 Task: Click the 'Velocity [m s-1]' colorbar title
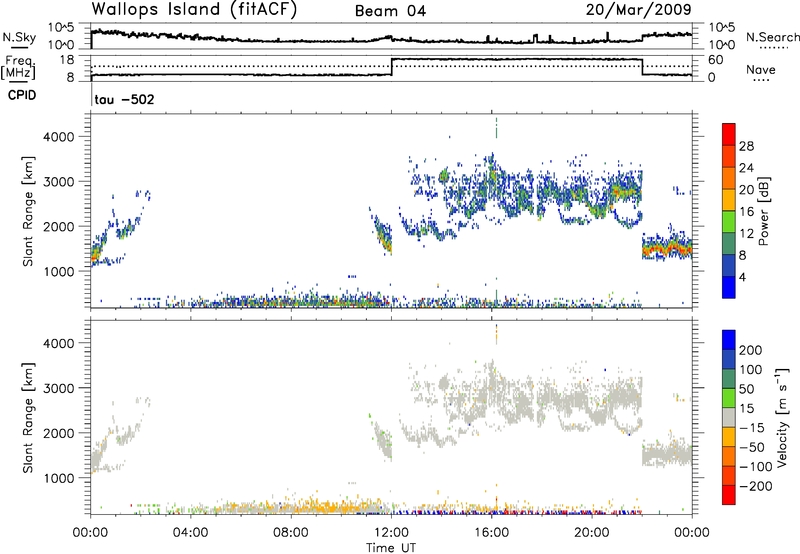point(781,417)
